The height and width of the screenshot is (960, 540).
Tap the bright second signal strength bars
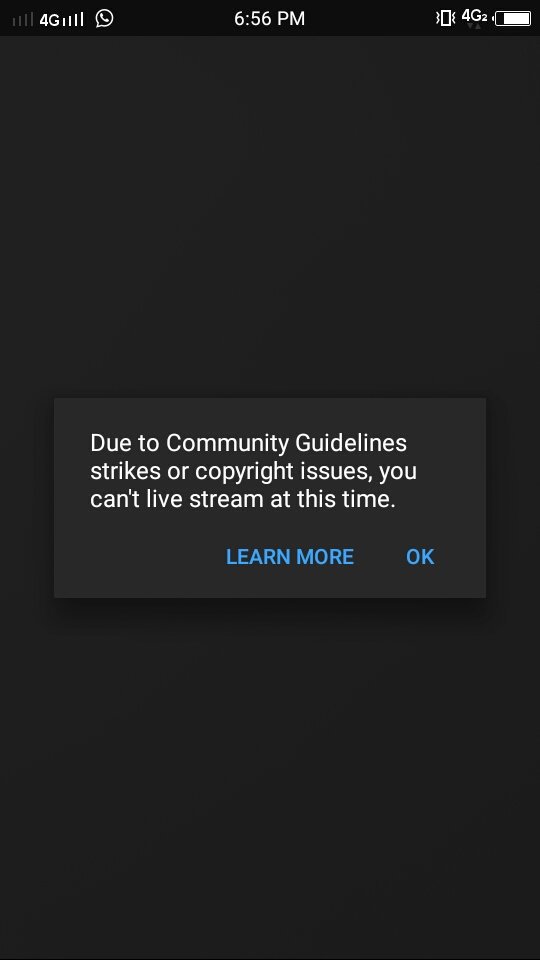click(73, 20)
